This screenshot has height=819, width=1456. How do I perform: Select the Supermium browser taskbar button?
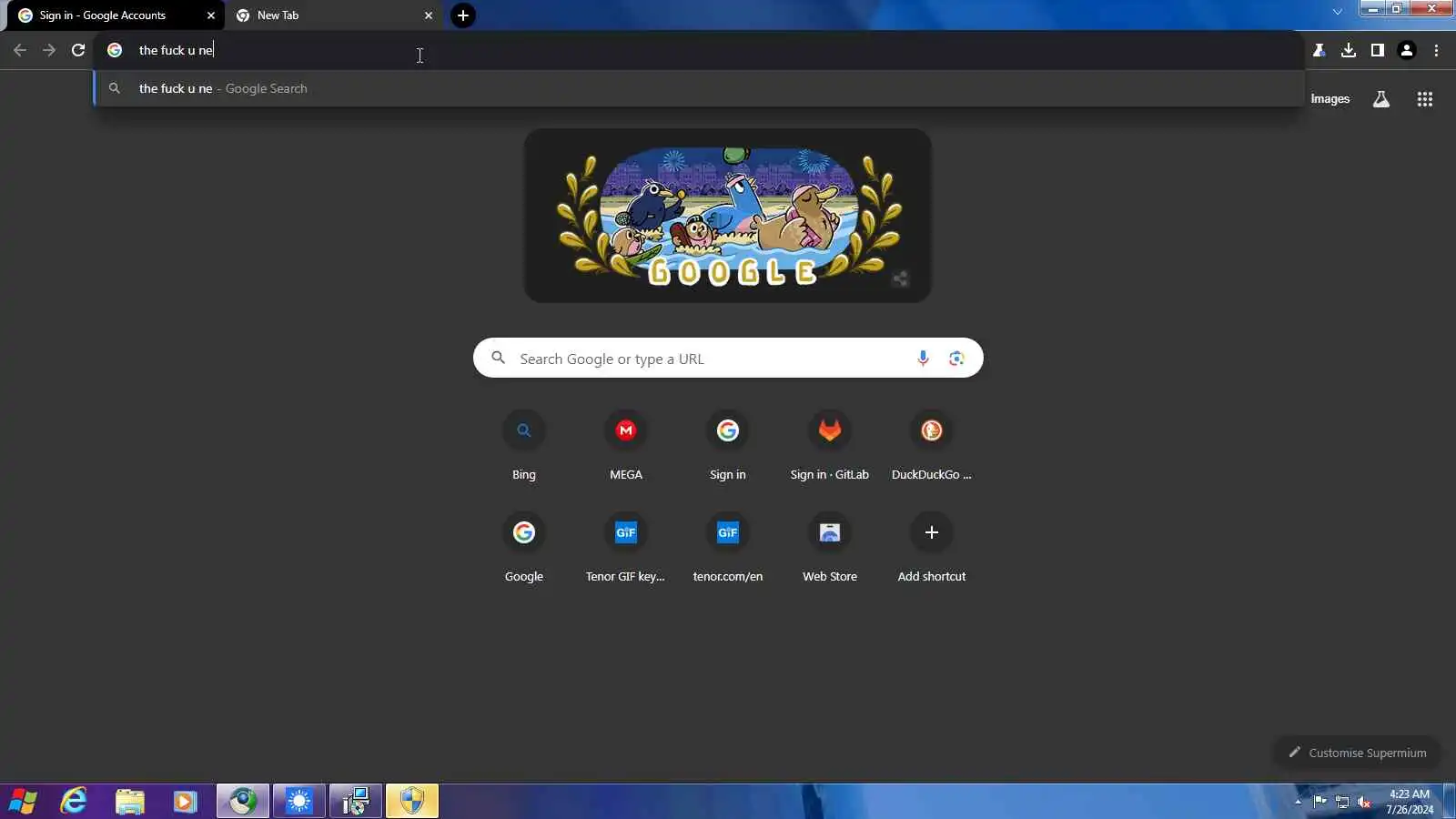pyautogui.click(x=243, y=802)
